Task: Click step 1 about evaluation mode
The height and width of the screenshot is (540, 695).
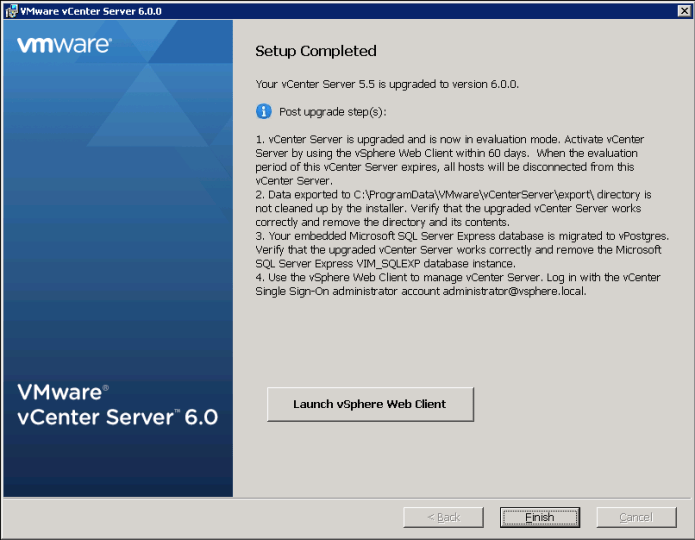Action: 462,159
